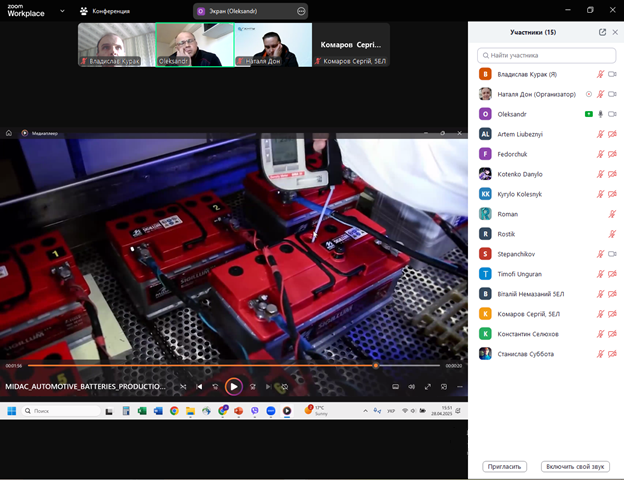The height and width of the screenshot is (480, 625).
Task: Select participant Віталій Немазаний 5ЕЛ
Action: click(x=546, y=294)
